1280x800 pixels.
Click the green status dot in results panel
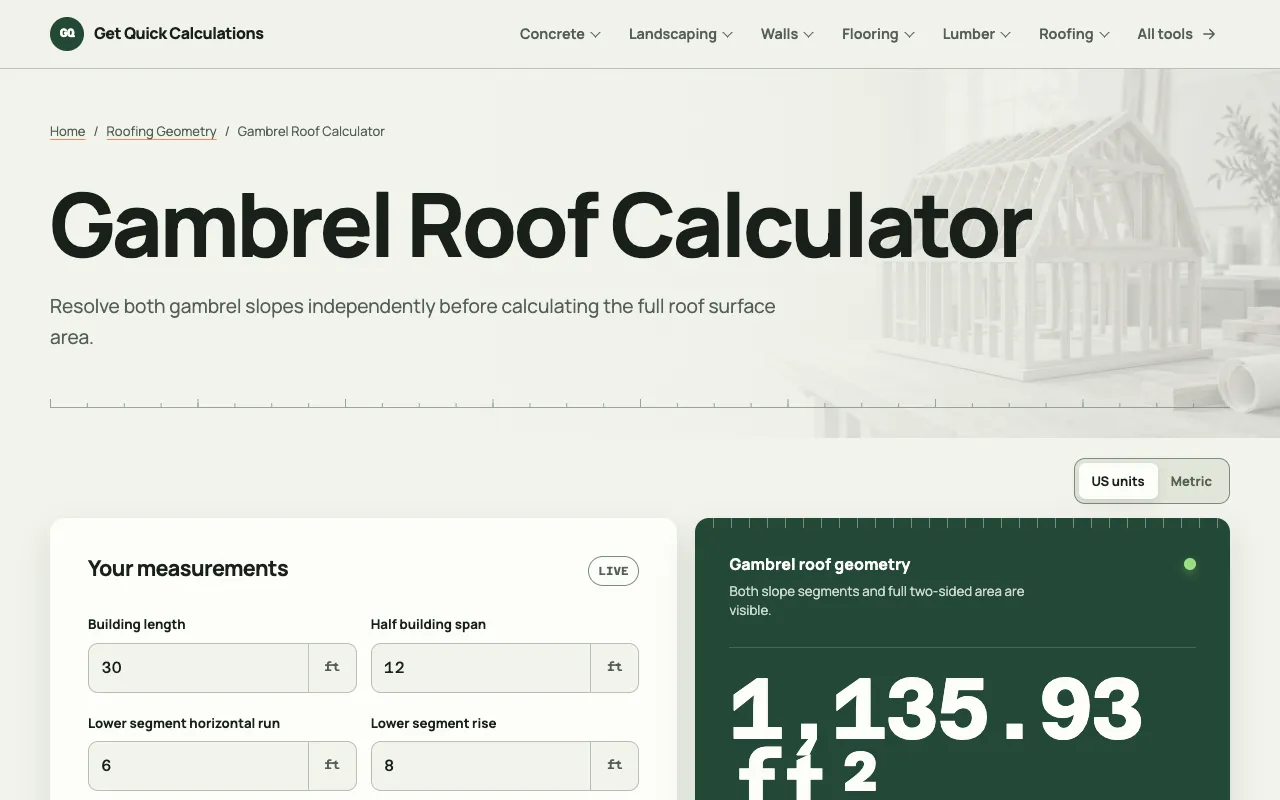tap(1190, 564)
